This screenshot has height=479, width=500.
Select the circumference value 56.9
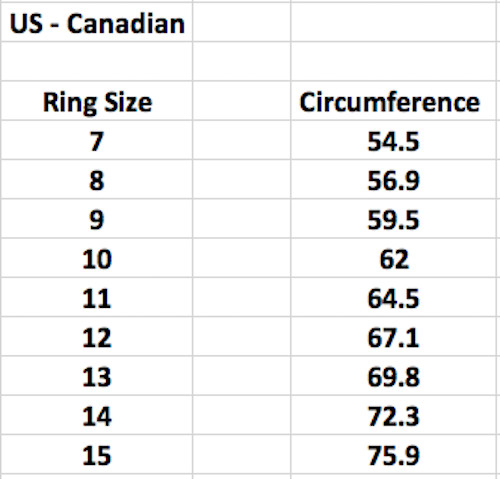pyautogui.click(x=393, y=179)
